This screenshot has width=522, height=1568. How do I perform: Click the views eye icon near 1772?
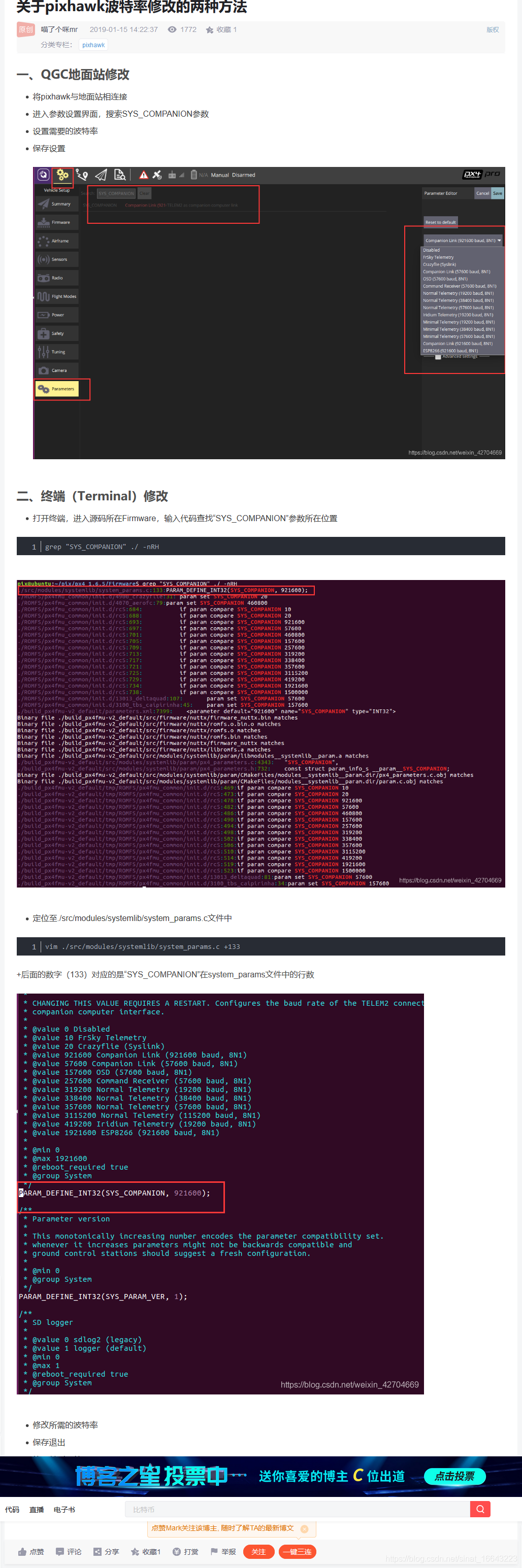(x=172, y=29)
